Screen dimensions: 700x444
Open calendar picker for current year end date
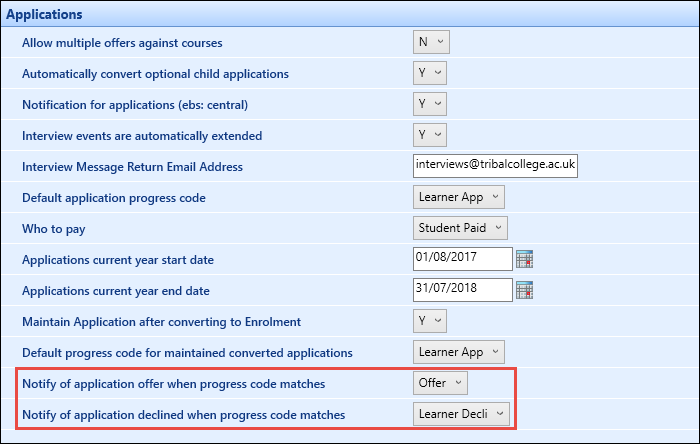coord(524,290)
